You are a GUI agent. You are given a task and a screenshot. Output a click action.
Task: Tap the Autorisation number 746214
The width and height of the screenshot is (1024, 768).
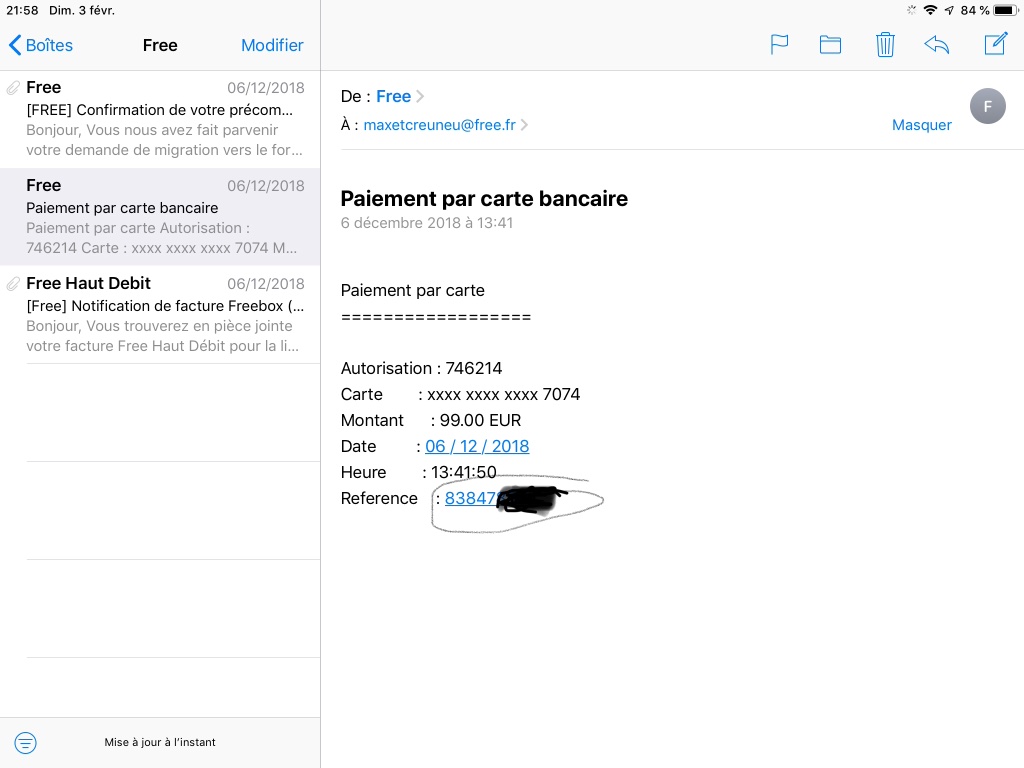click(473, 368)
